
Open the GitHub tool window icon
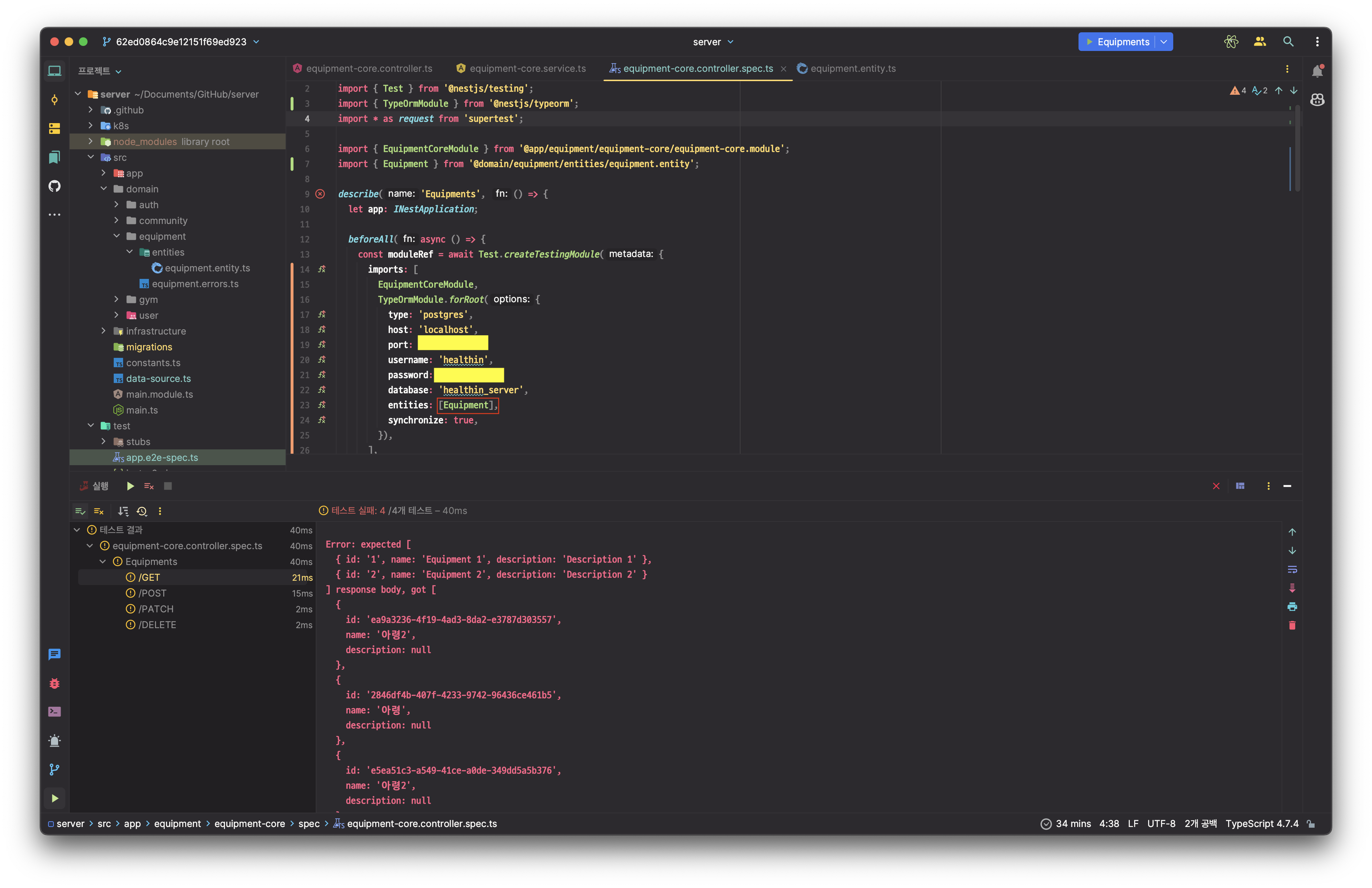pyautogui.click(x=54, y=186)
